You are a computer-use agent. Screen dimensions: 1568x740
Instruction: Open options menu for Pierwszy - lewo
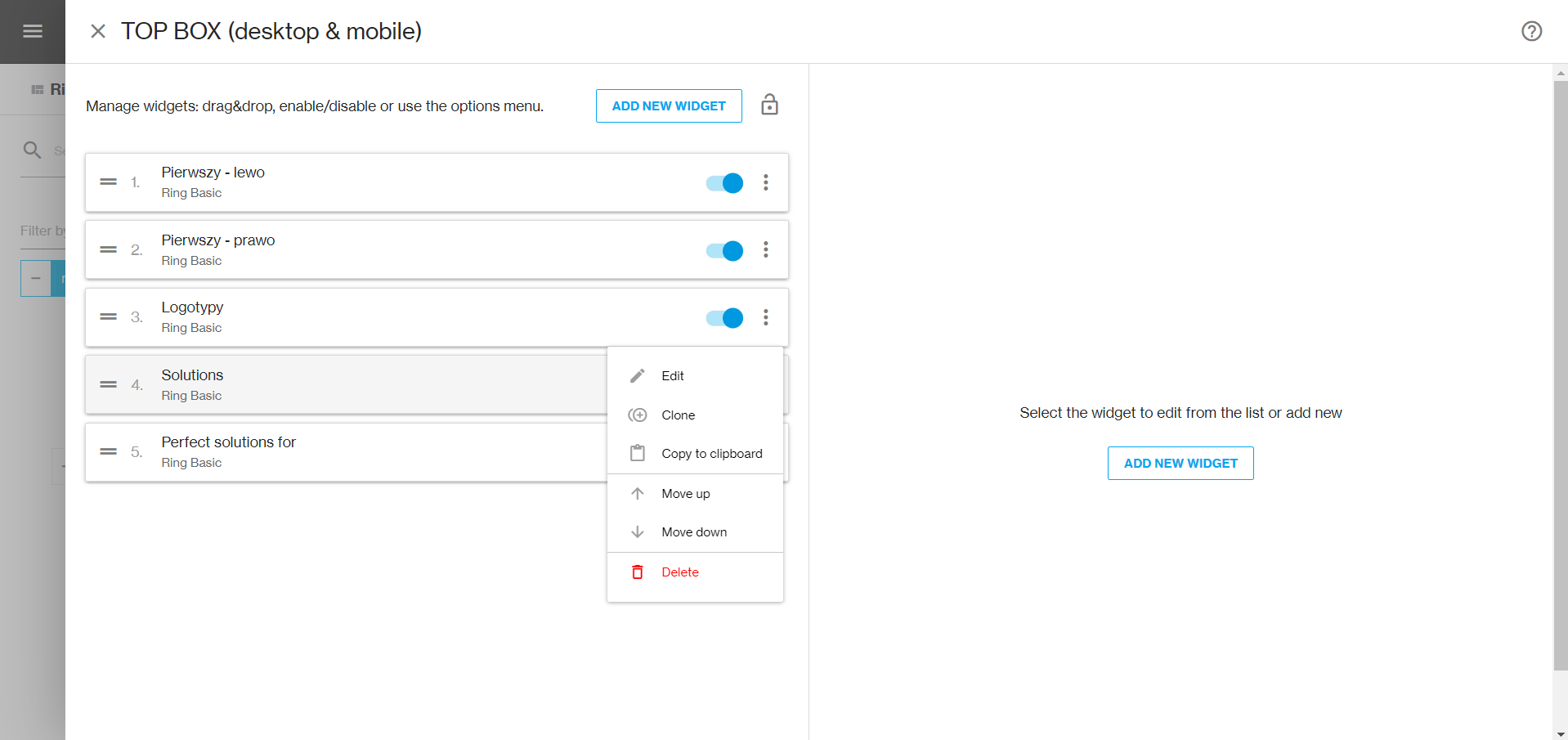tap(766, 182)
